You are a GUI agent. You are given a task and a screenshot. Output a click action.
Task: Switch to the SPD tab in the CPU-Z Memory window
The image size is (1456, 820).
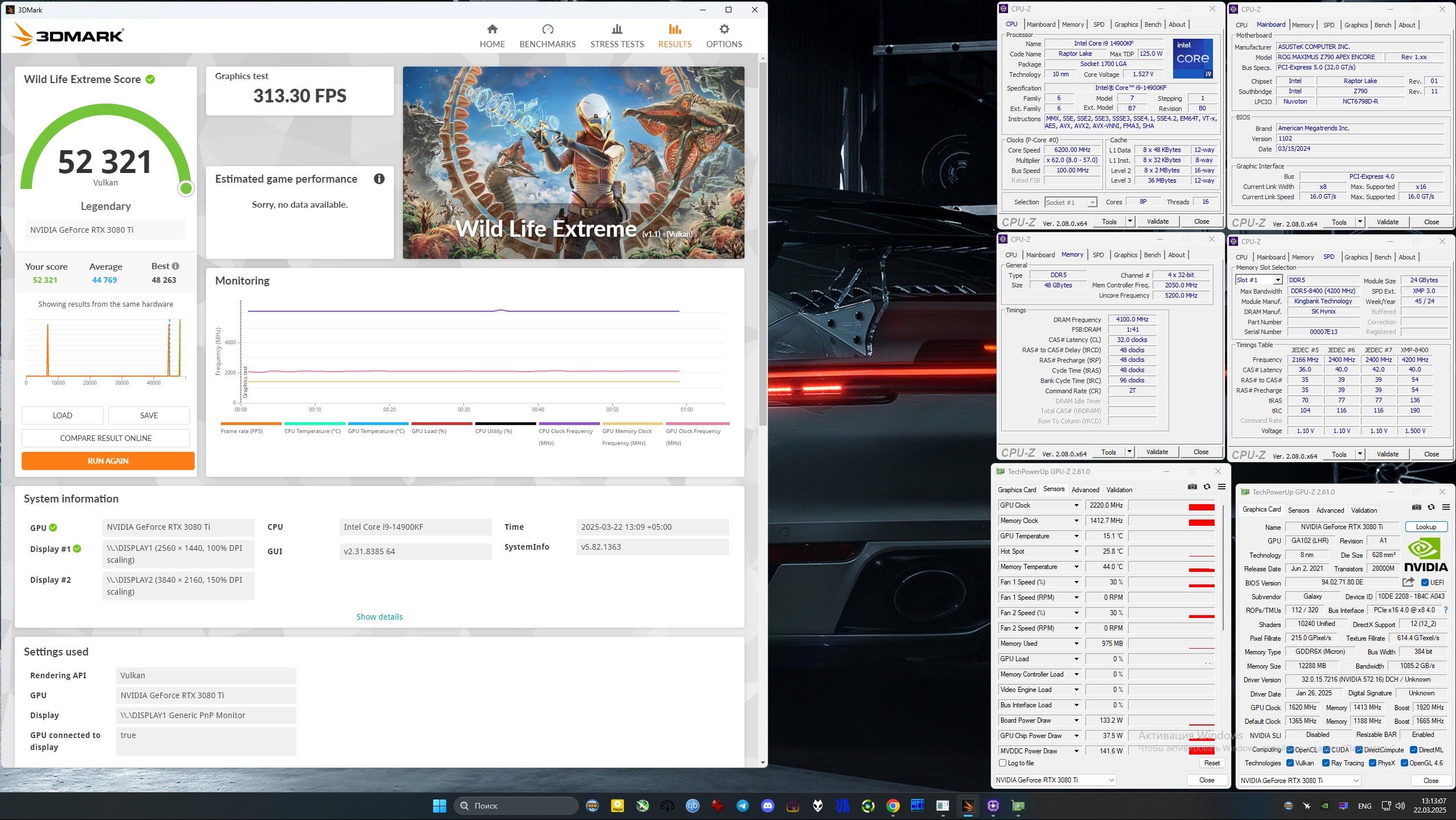pyautogui.click(x=1098, y=255)
